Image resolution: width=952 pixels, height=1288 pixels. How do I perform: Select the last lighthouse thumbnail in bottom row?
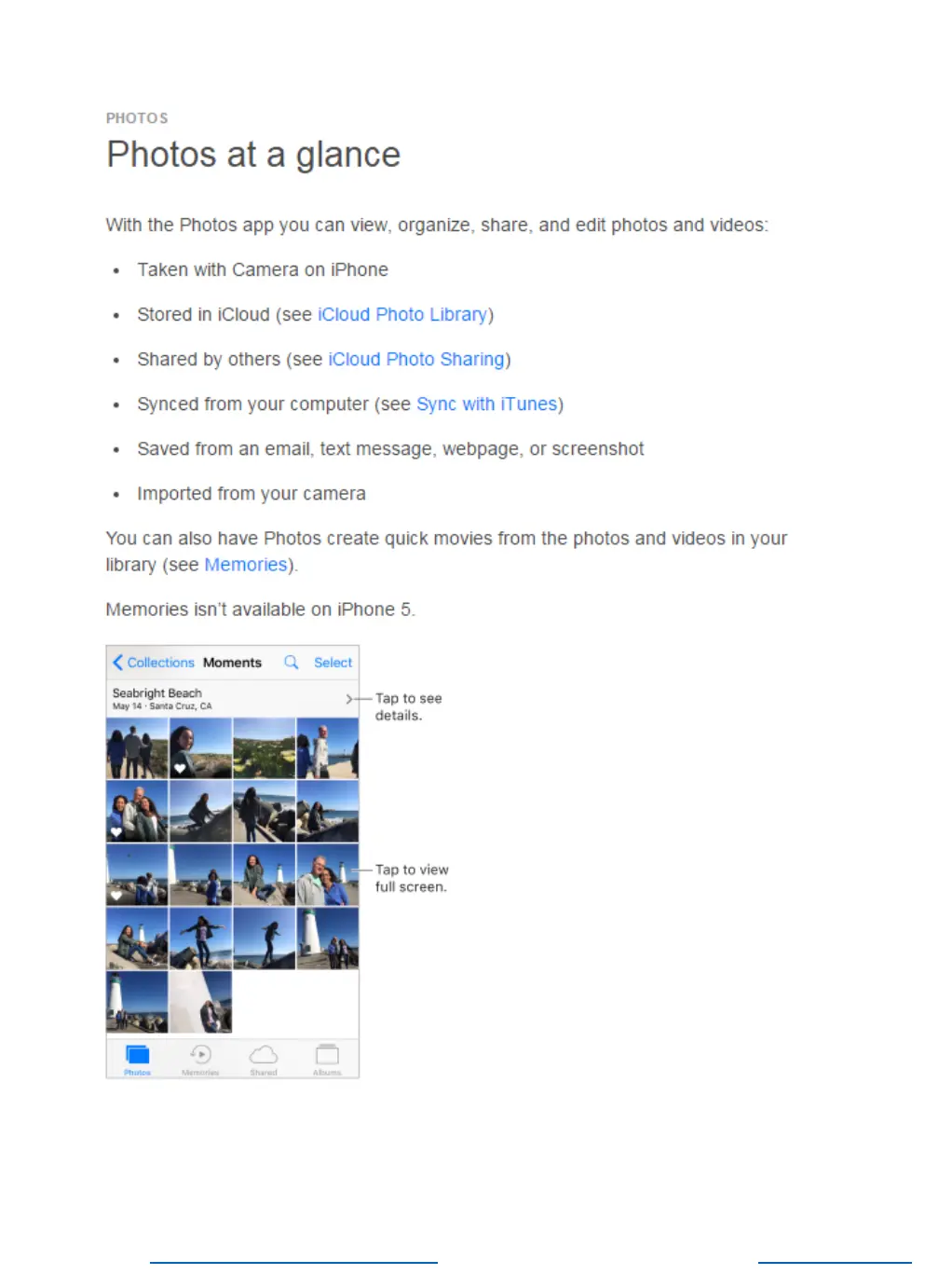(200, 1002)
